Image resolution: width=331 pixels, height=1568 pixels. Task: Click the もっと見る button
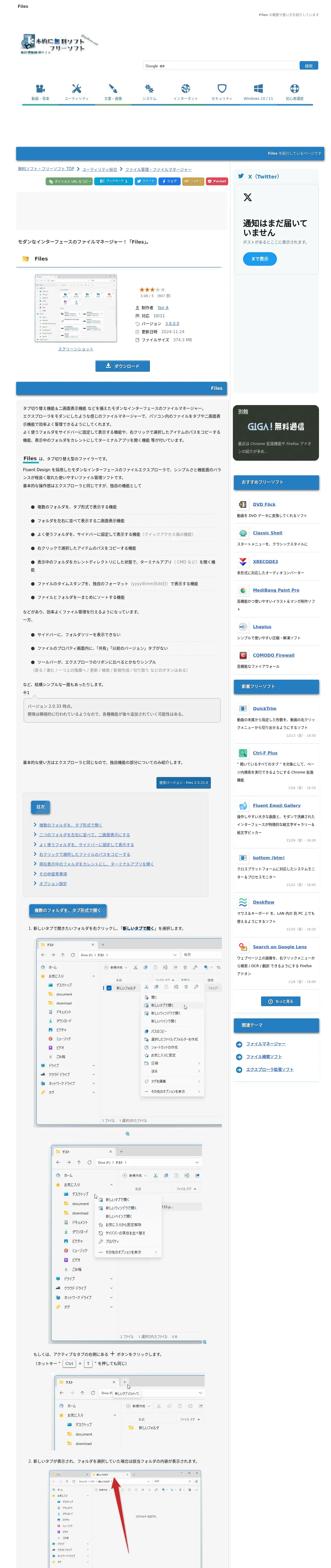pos(281,1001)
